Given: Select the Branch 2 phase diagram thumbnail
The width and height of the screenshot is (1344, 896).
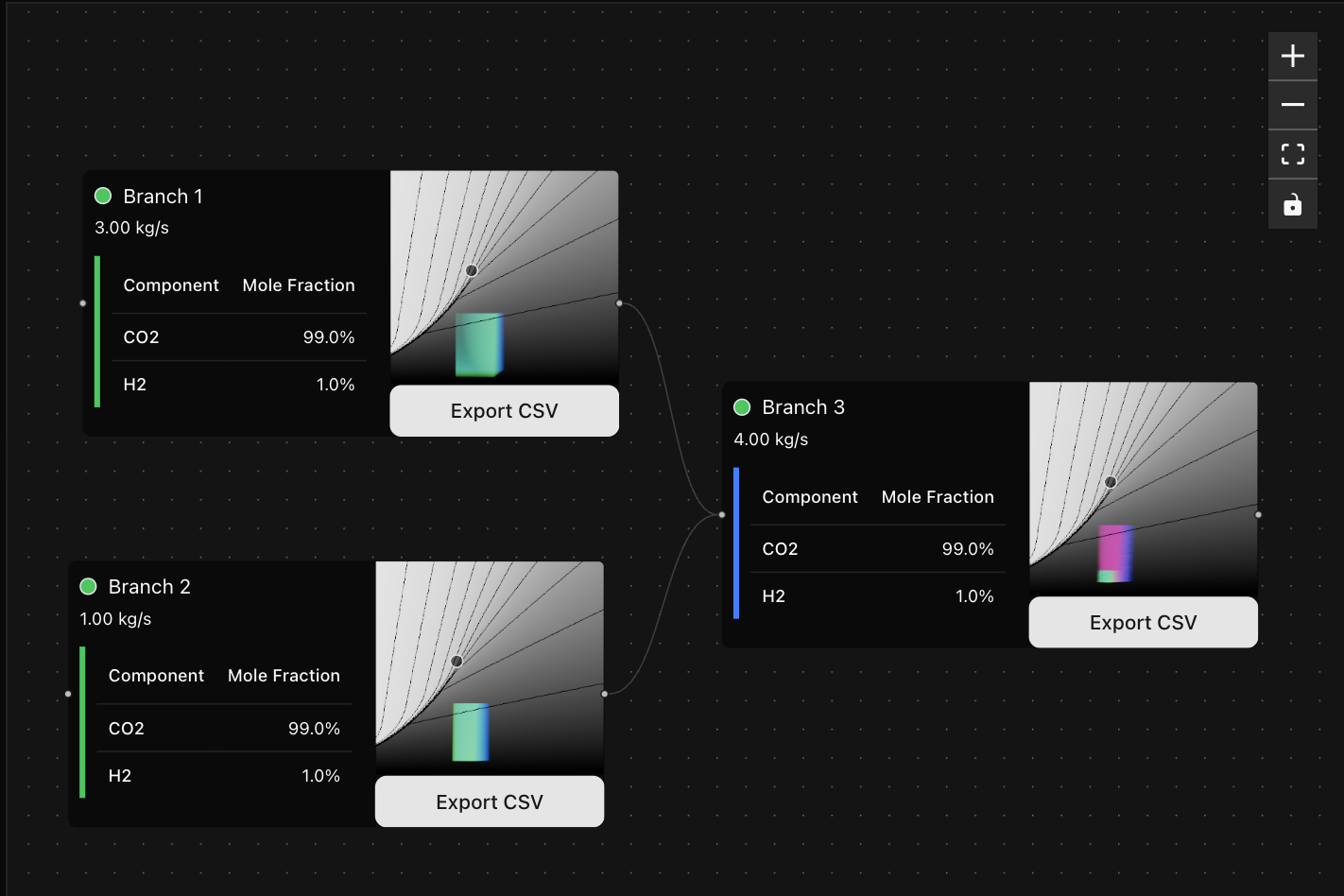Looking at the screenshot, I should point(489,667).
